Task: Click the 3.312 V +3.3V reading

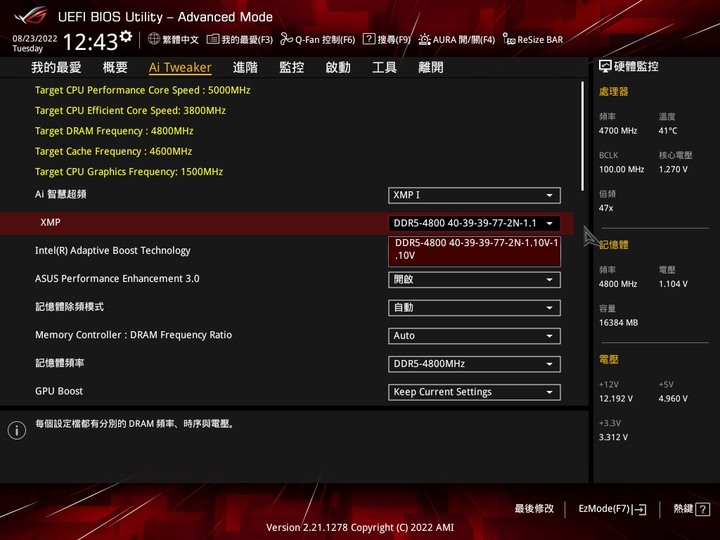Action: tap(613, 437)
